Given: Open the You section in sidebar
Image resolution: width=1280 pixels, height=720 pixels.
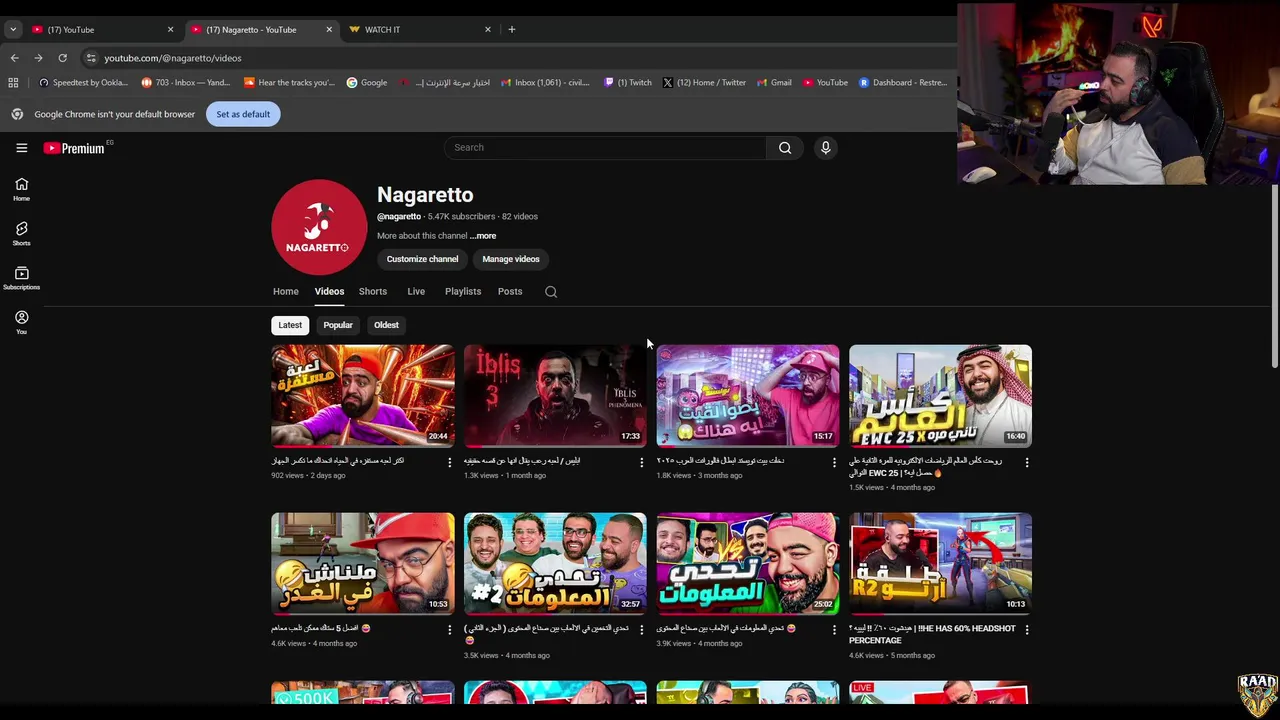Looking at the screenshot, I should tap(21, 322).
